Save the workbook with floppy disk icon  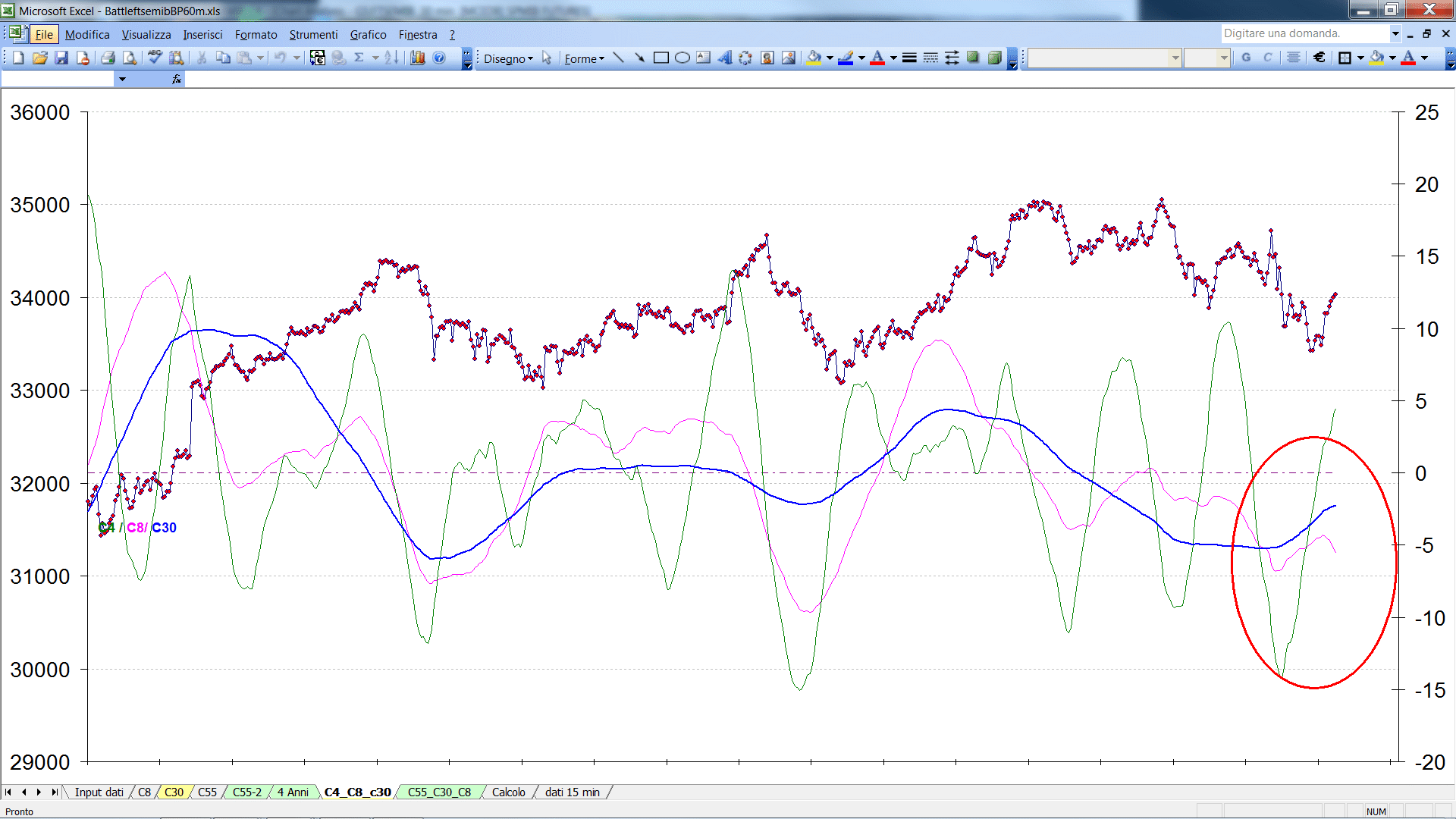pos(61,58)
